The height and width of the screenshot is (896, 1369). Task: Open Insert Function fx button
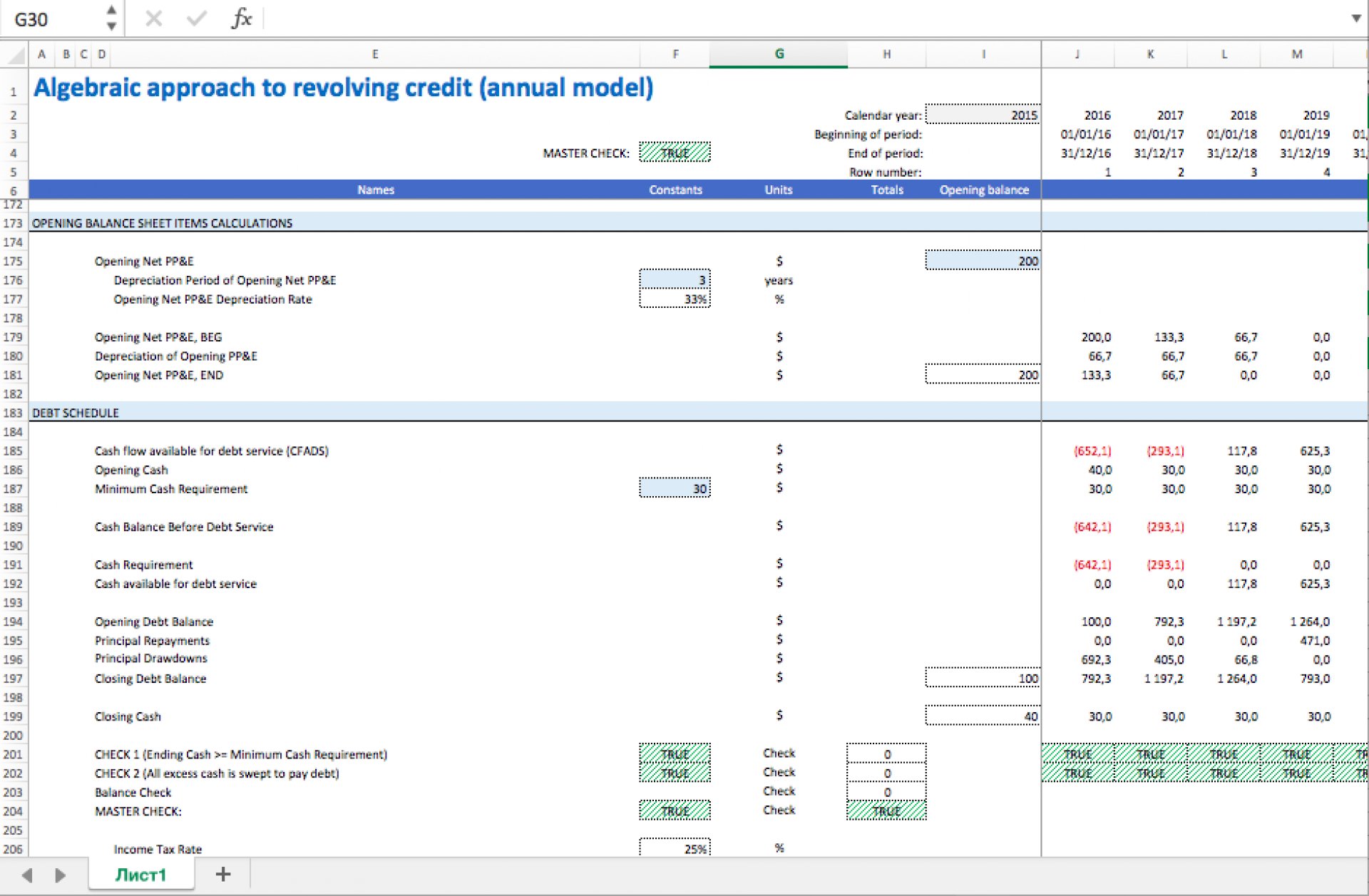click(x=242, y=19)
